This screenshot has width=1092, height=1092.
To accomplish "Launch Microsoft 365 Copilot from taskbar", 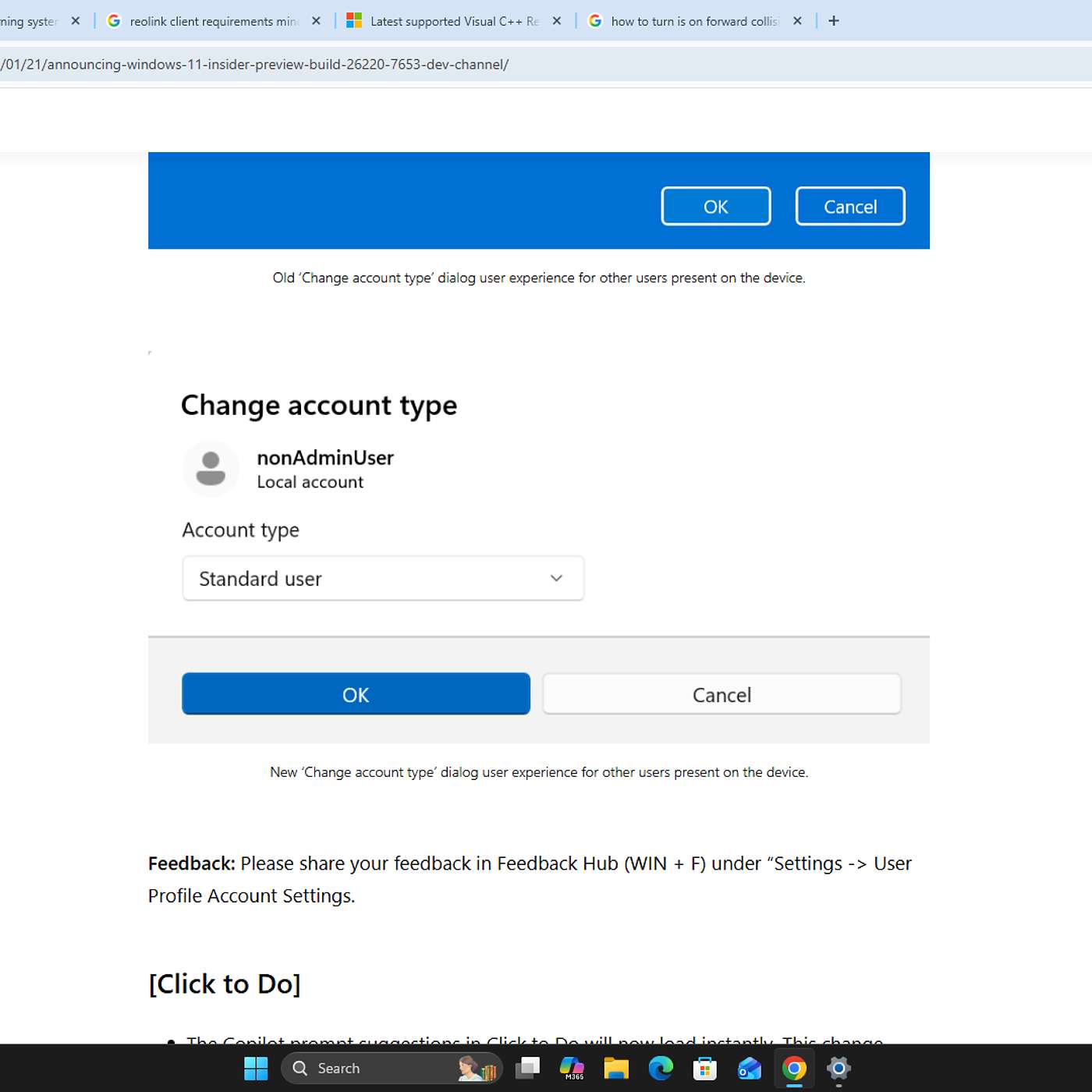I will tap(572, 1068).
